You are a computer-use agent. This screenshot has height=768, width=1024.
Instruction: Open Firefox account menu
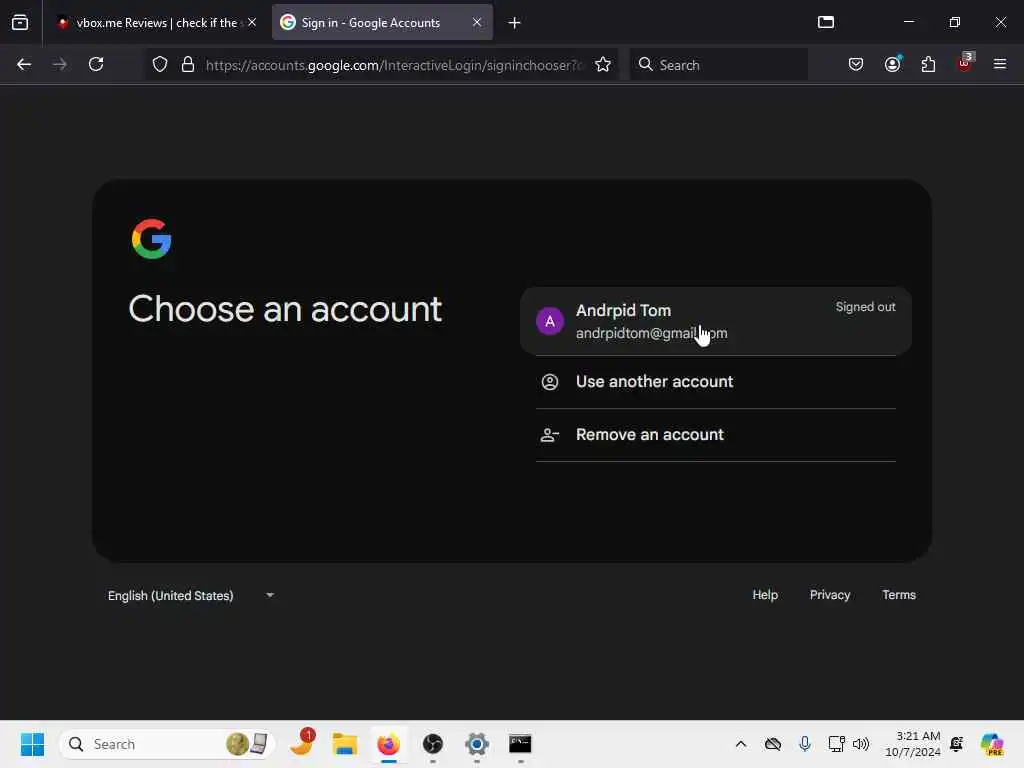click(893, 64)
